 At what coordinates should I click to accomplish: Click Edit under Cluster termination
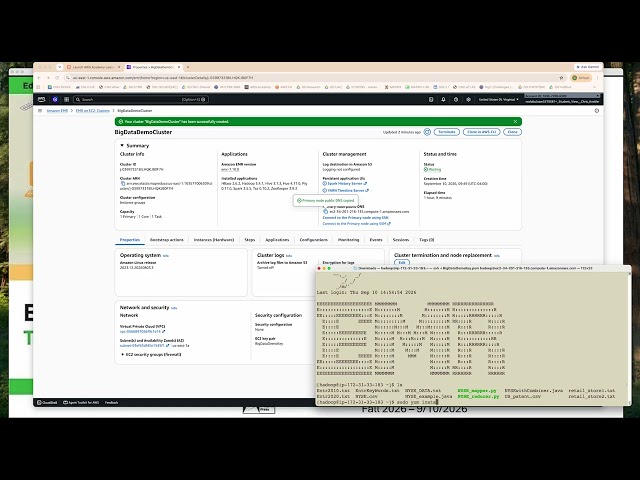402,262
